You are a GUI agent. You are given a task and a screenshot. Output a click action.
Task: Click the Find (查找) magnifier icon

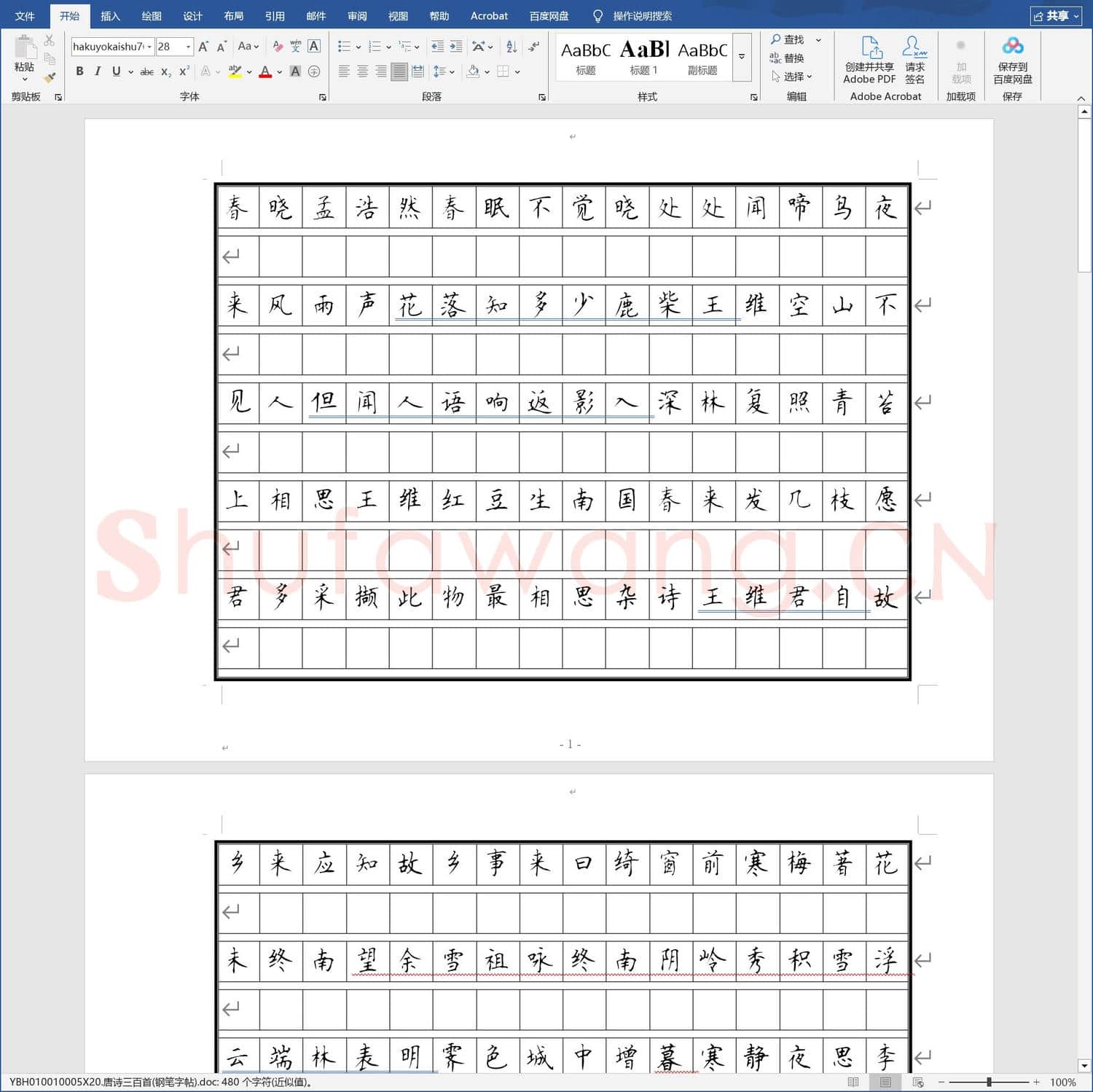point(775,39)
